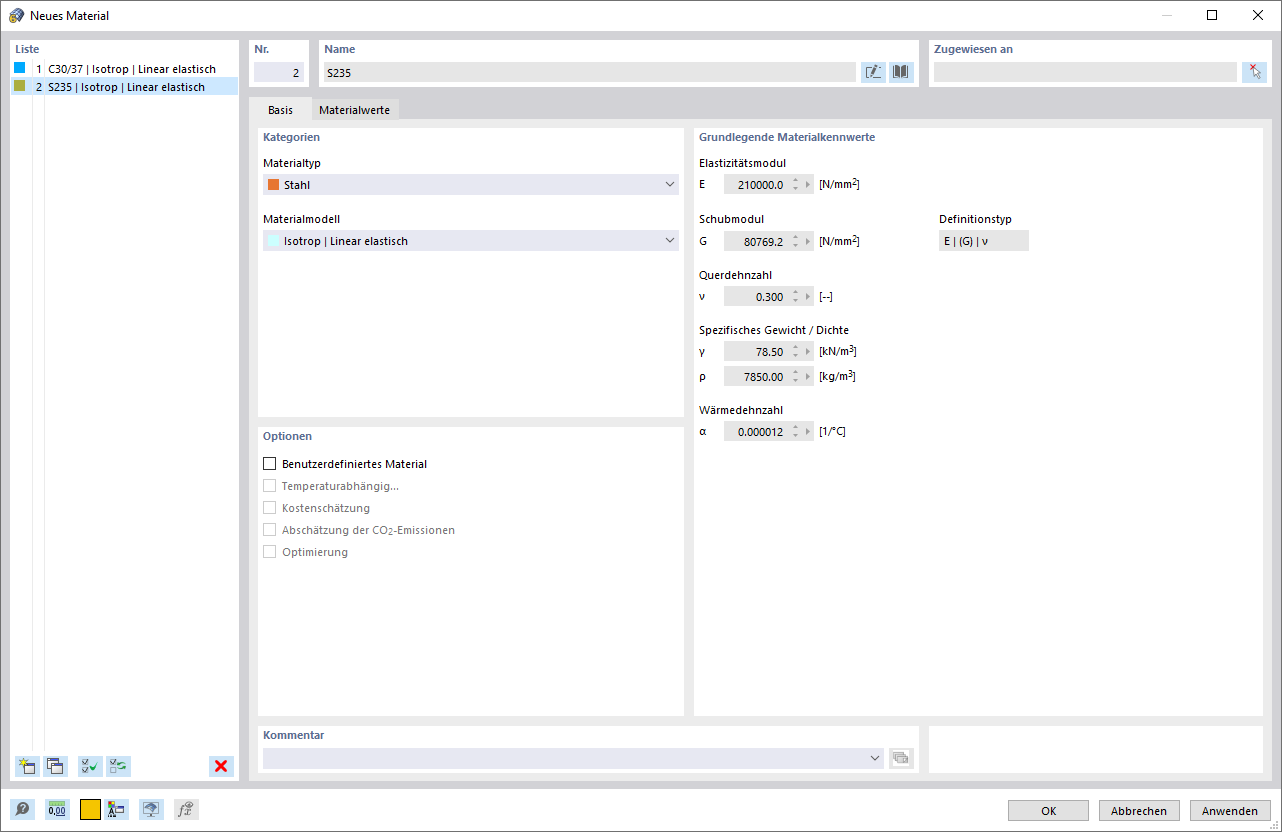Image resolution: width=1282 pixels, height=832 pixels.
Task: Enable Benutzerdefiniertes Material checkbox
Action: (269, 464)
